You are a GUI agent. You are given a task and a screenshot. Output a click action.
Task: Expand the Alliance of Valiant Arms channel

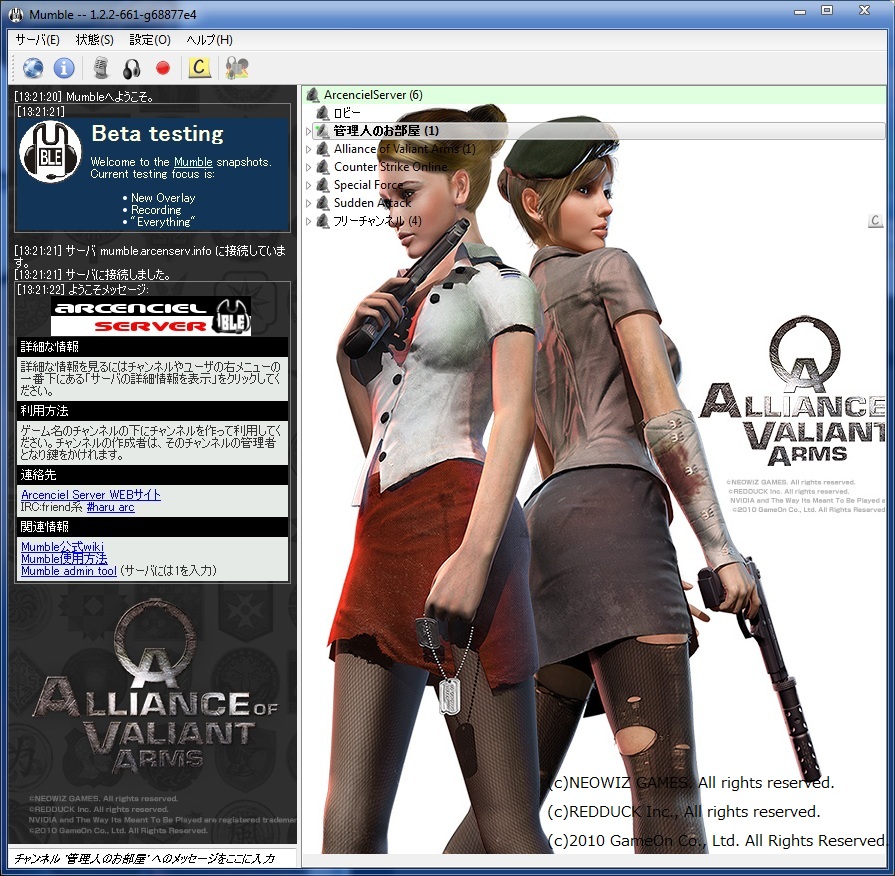[x=308, y=149]
